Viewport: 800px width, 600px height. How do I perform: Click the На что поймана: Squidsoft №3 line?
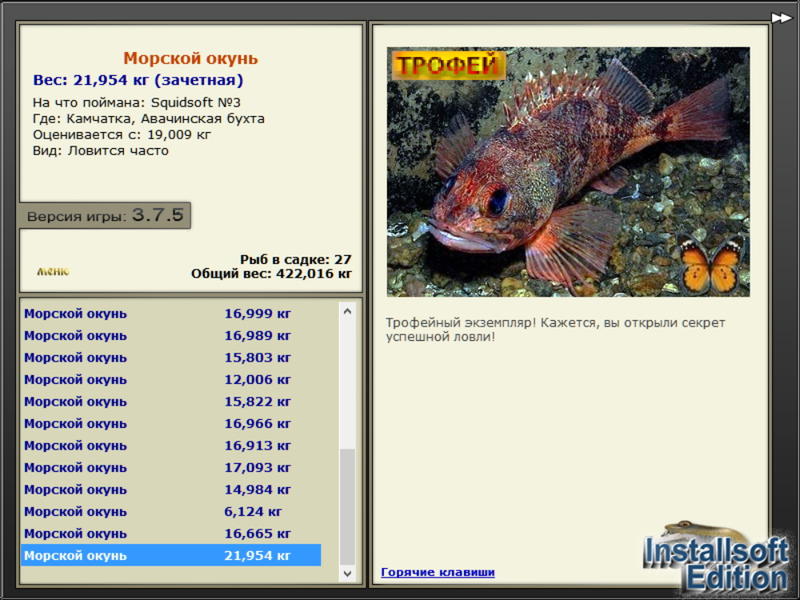[x=136, y=102]
